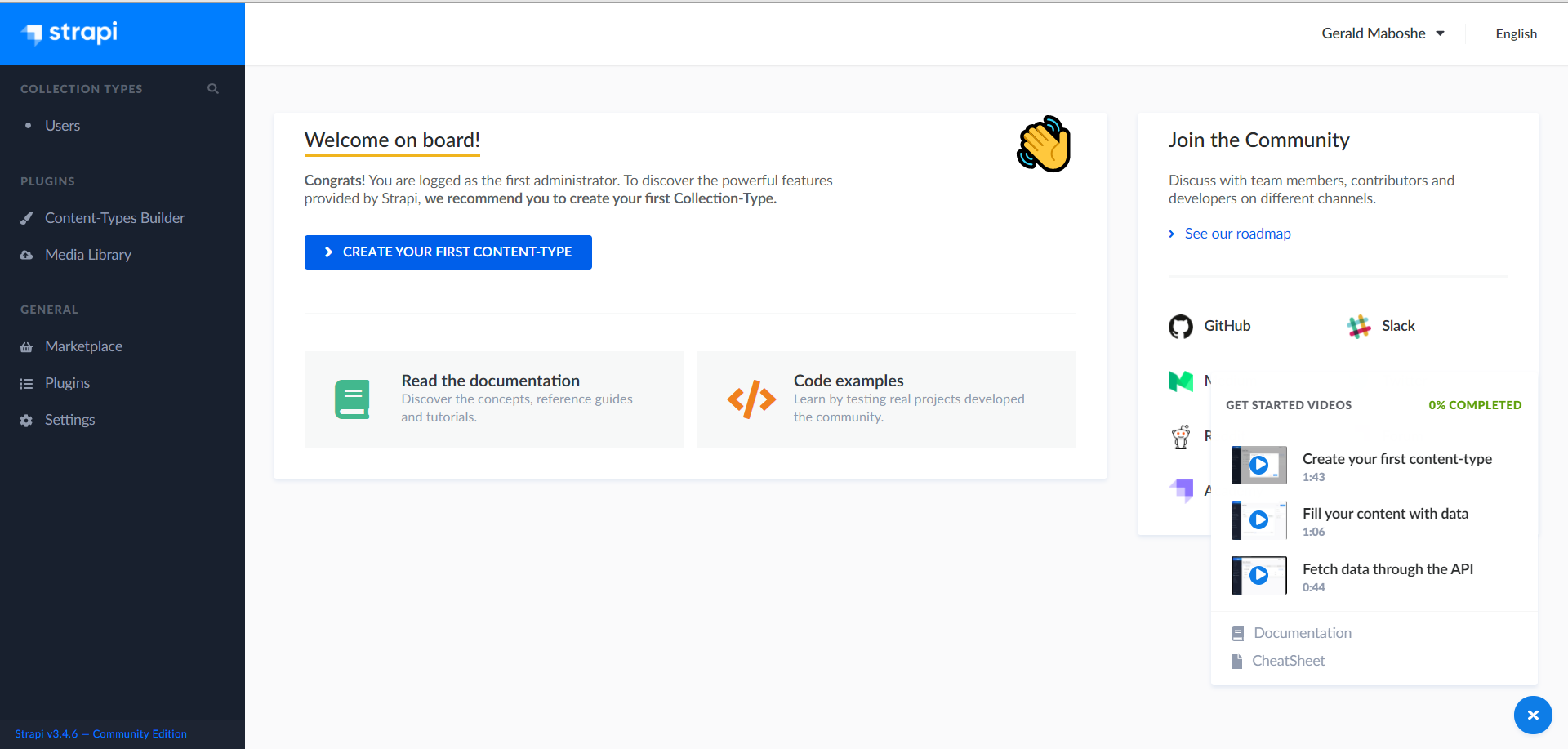Click the Medium logo icon
Viewport: 1568px width, 749px height.
1181,381
